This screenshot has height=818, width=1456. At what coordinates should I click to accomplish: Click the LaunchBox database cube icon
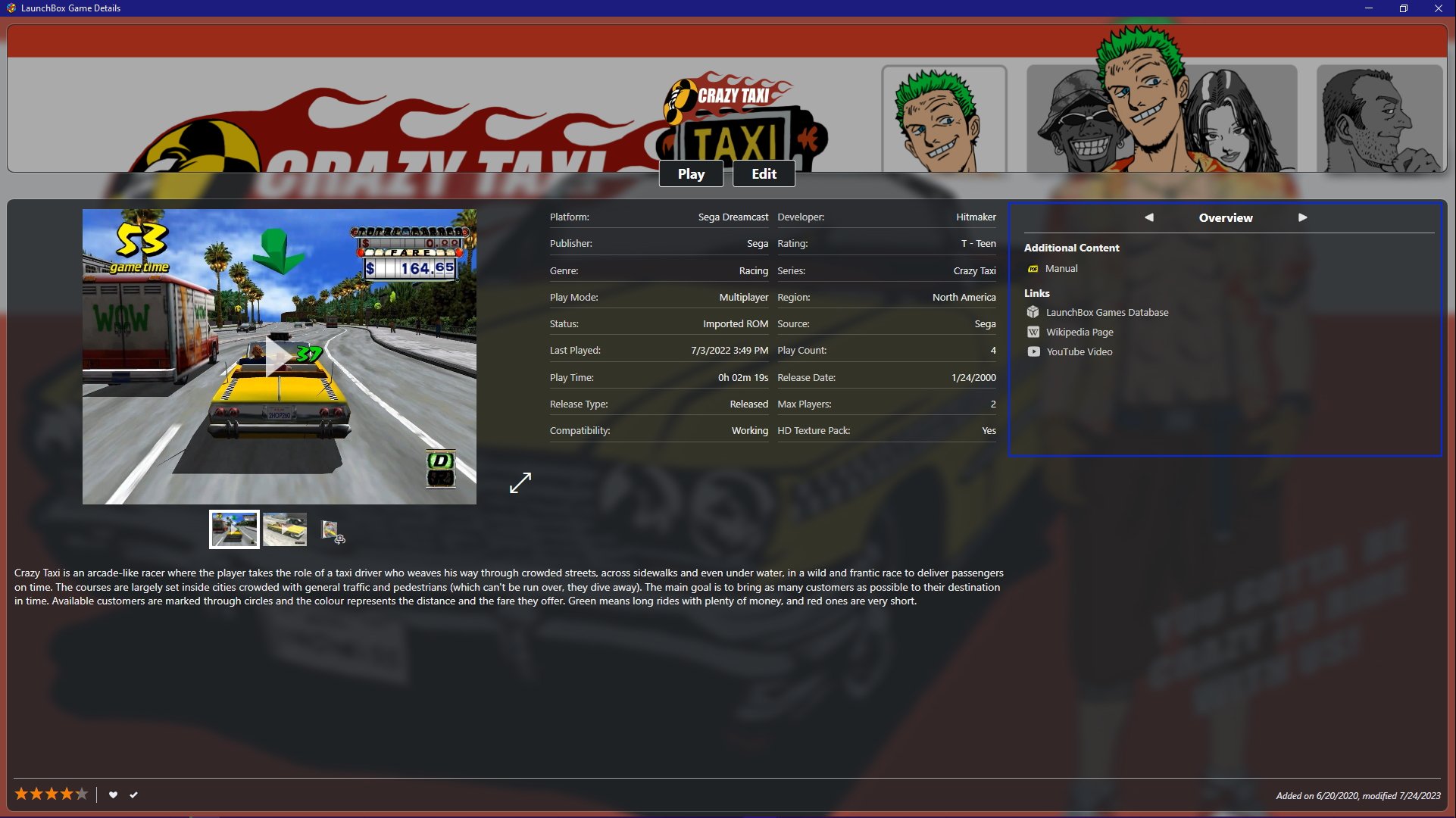click(1033, 312)
